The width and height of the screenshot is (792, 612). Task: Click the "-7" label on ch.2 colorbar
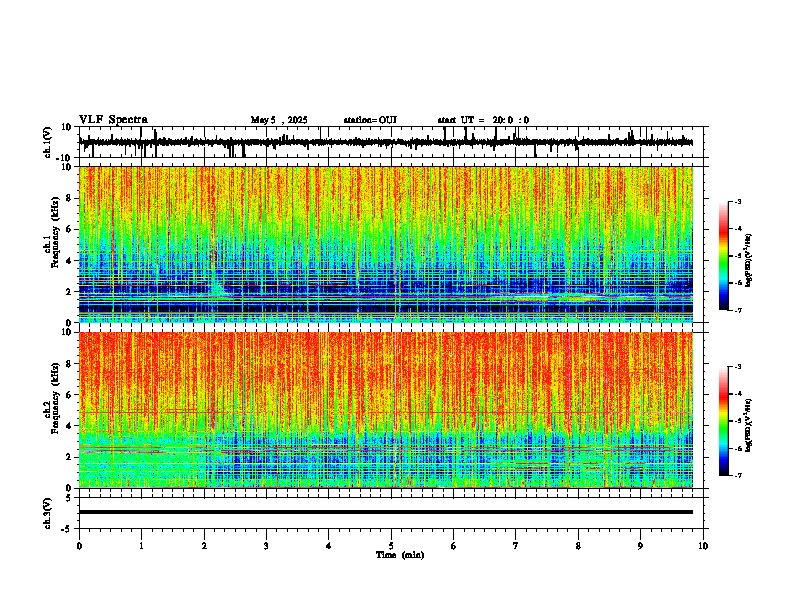point(738,475)
